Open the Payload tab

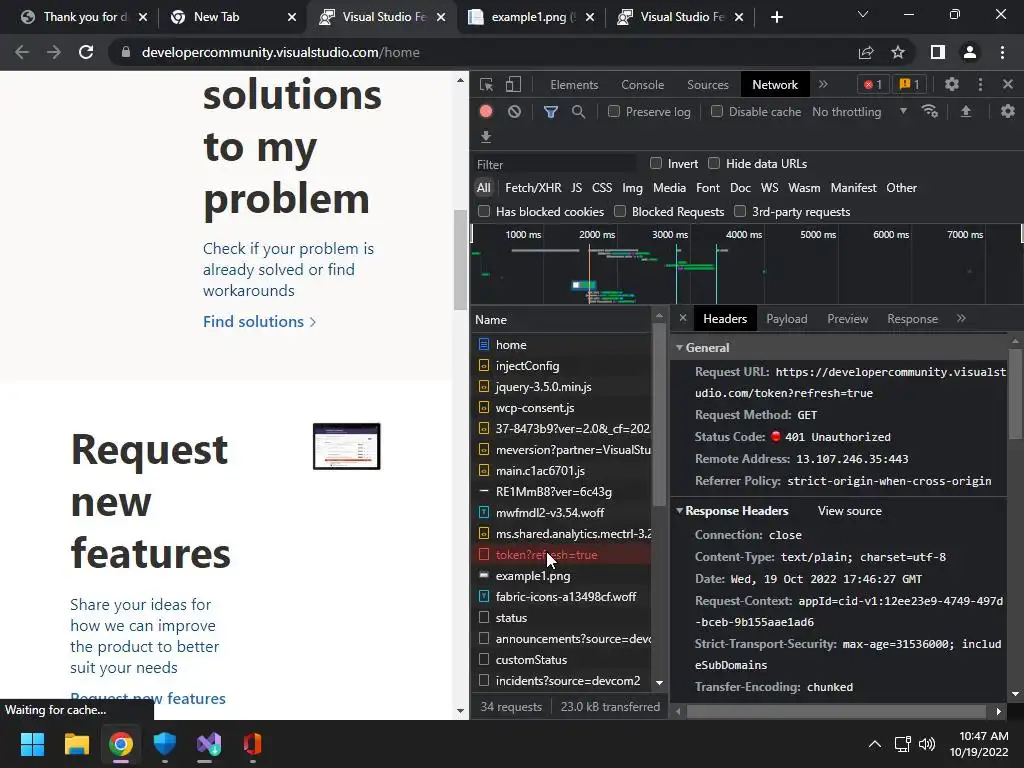(x=786, y=319)
